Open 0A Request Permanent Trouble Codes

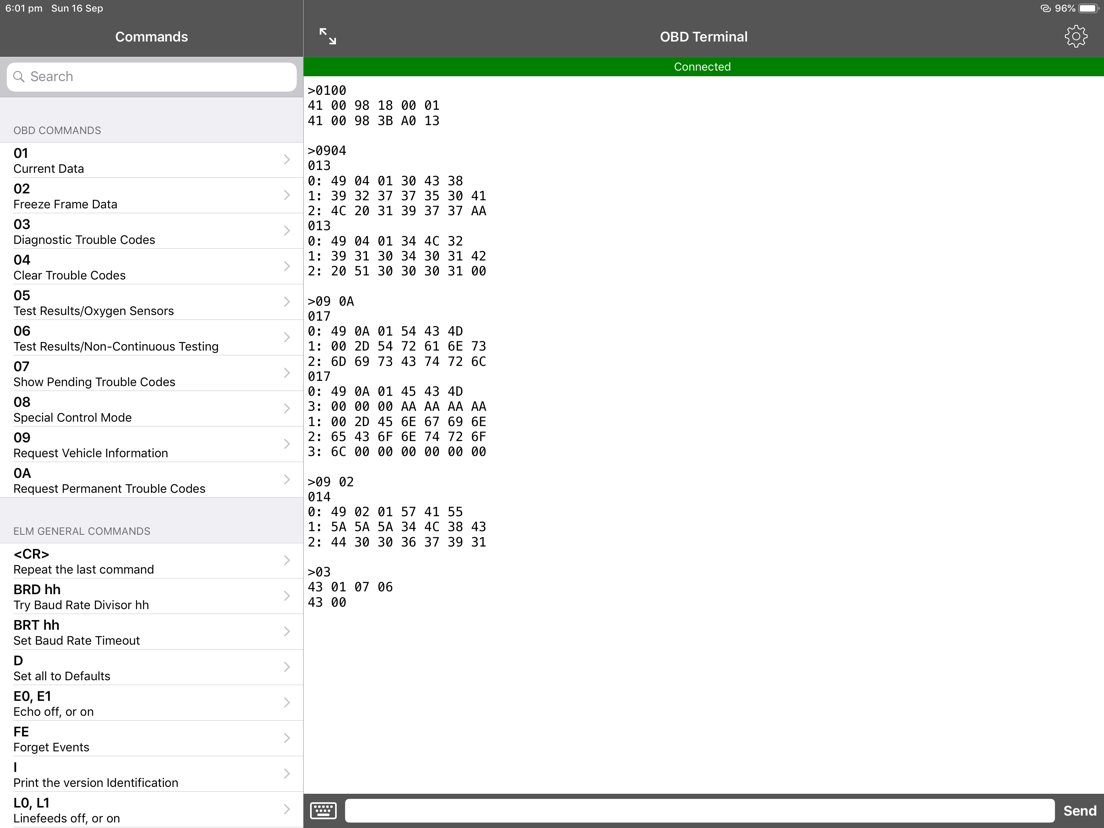pyautogui.click(x=151, y=480)
